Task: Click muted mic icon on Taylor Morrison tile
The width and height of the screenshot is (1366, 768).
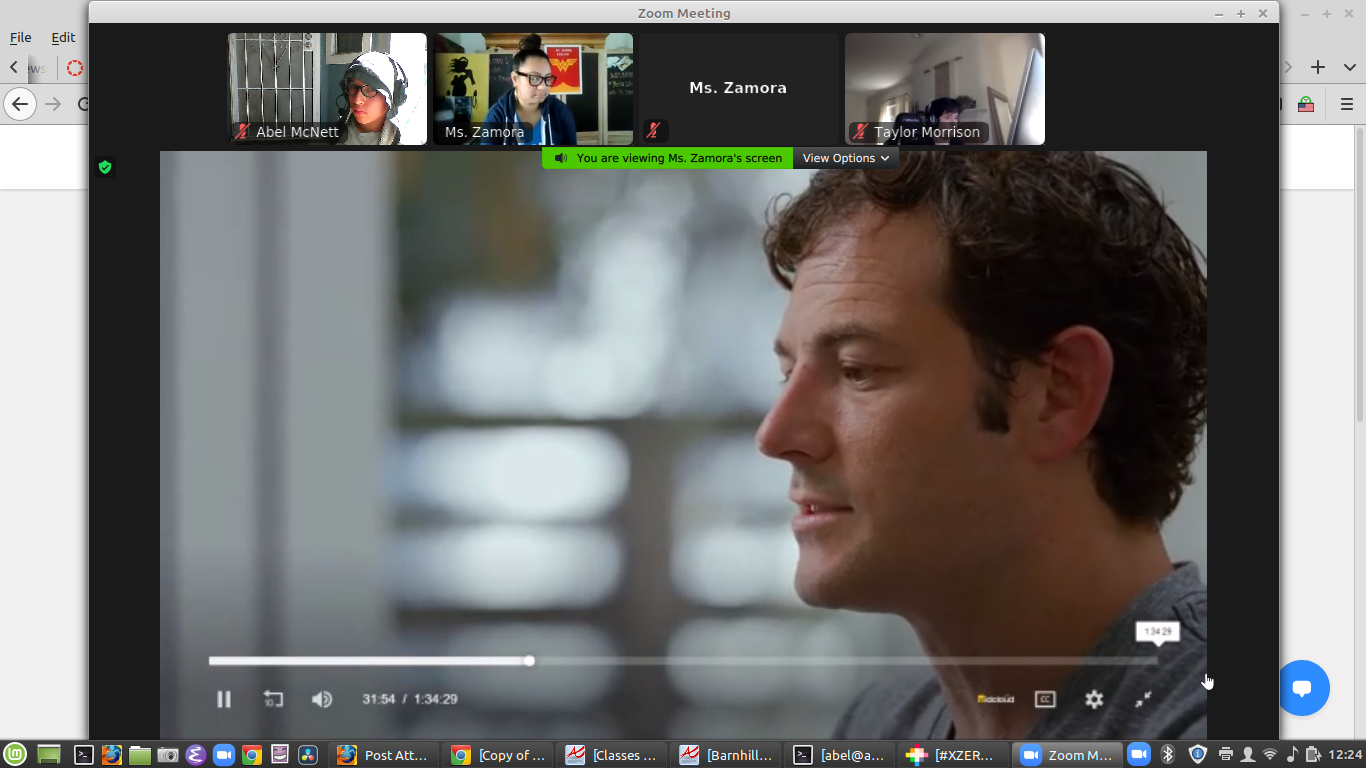Action: [x=860, y=131]
